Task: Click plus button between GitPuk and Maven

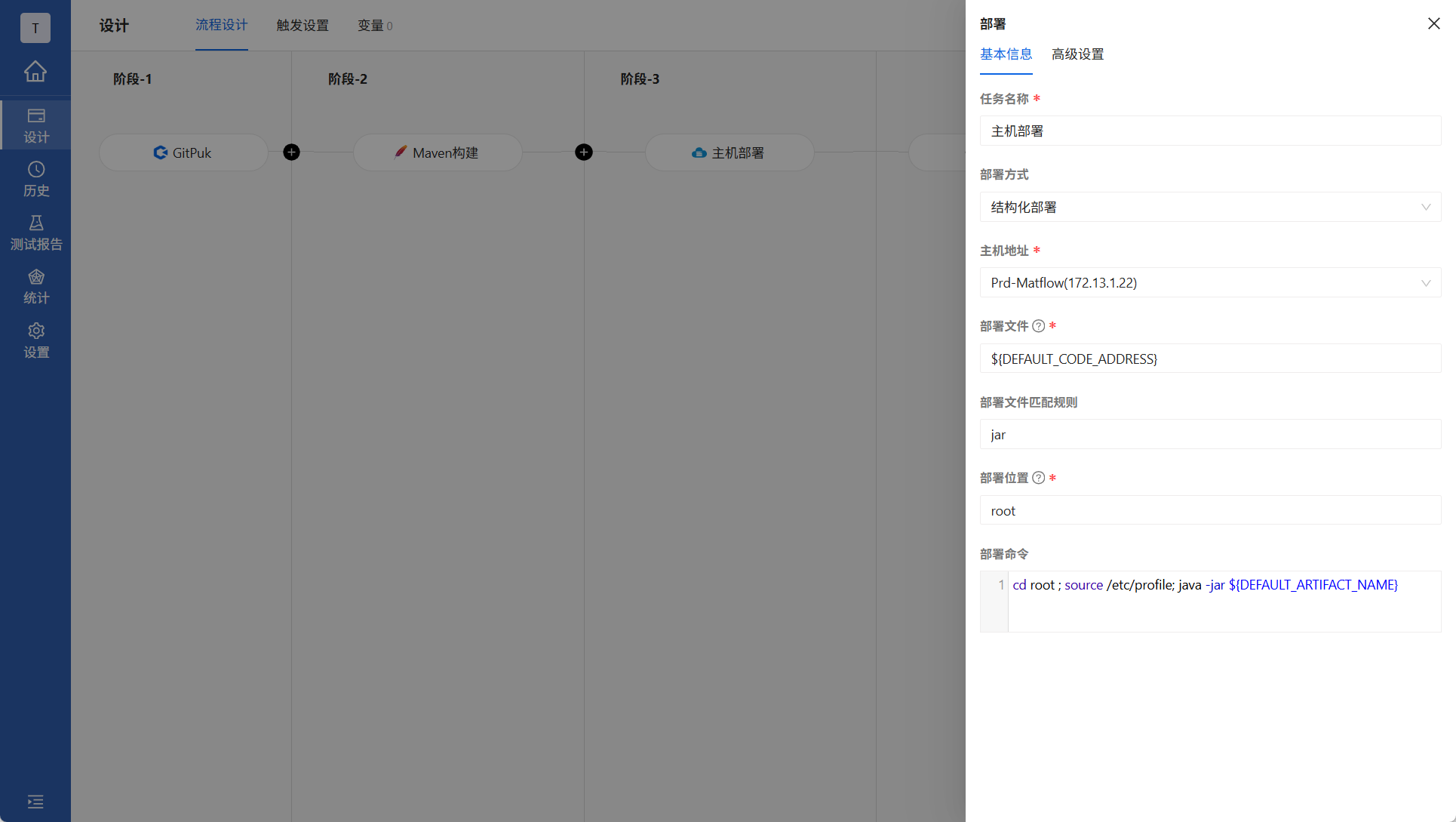Action: (x=291, y=152)
